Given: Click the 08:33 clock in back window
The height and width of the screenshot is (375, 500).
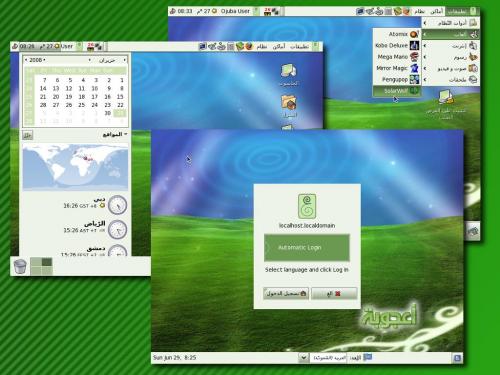Looking at the screenshot, I should tap(185, 11).
